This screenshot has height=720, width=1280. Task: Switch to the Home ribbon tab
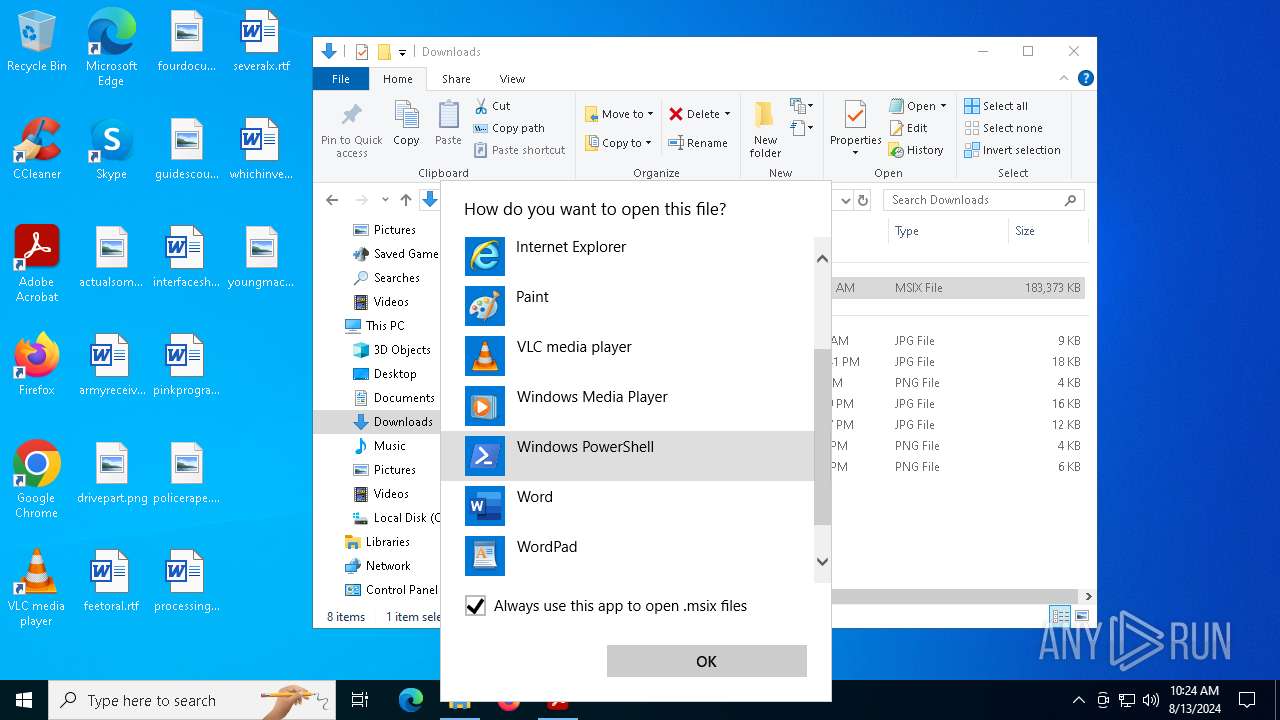coord(397,79)
